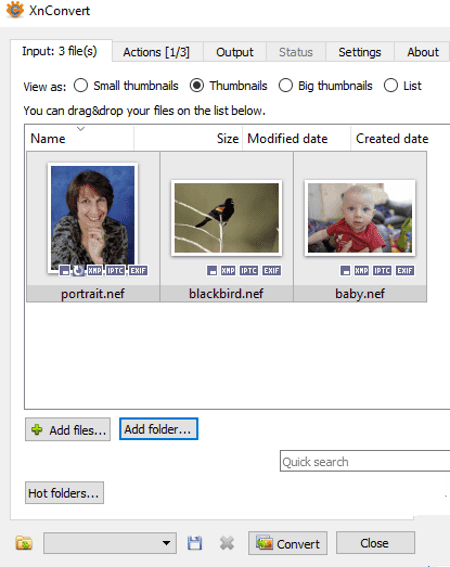Screen dimensions: 450x567
Task: Start processing with the Convert button
Action: coord(288,543)
